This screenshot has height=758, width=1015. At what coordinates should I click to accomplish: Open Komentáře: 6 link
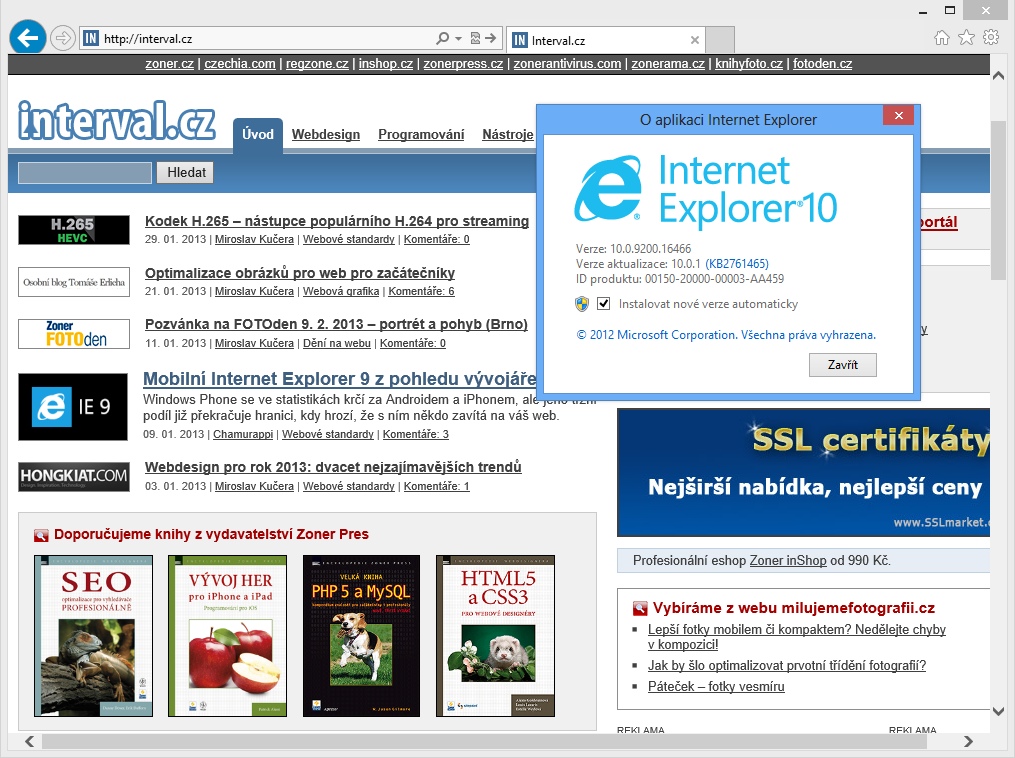421,291
